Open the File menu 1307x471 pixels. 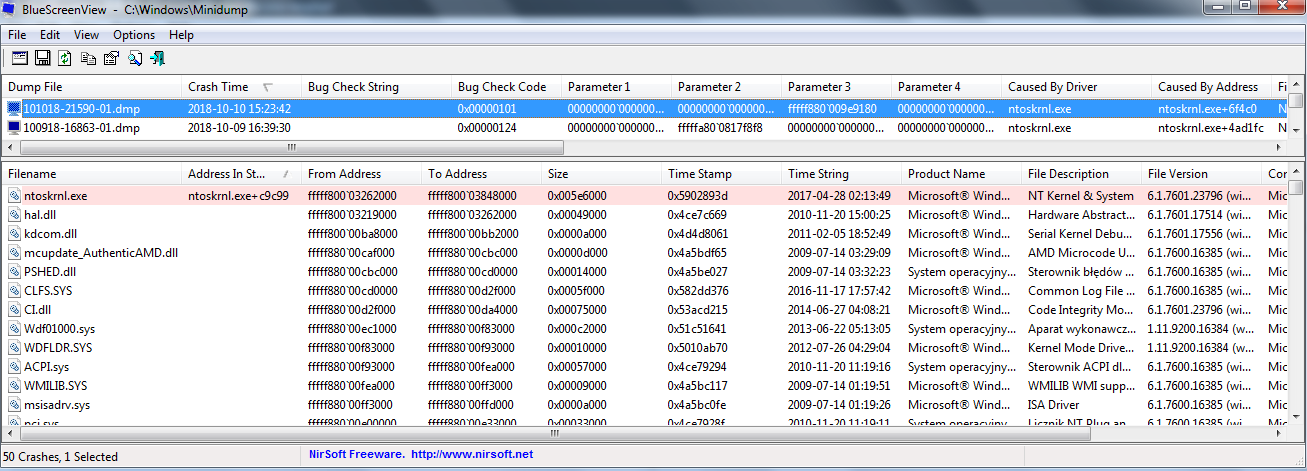(17, 35)
